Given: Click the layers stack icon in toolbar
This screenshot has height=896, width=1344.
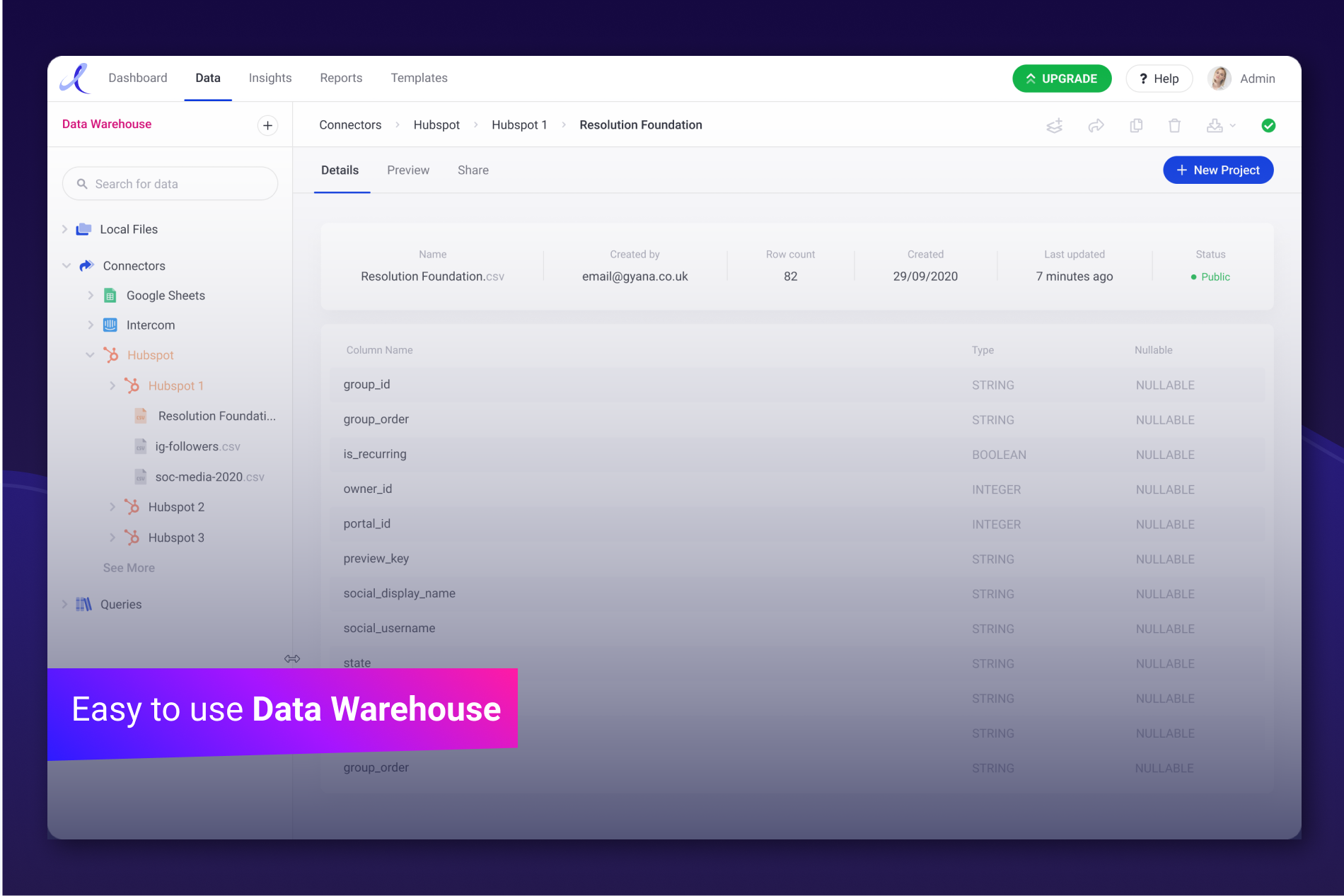Looking at the screenshot, I should [x=1055, y=125].
